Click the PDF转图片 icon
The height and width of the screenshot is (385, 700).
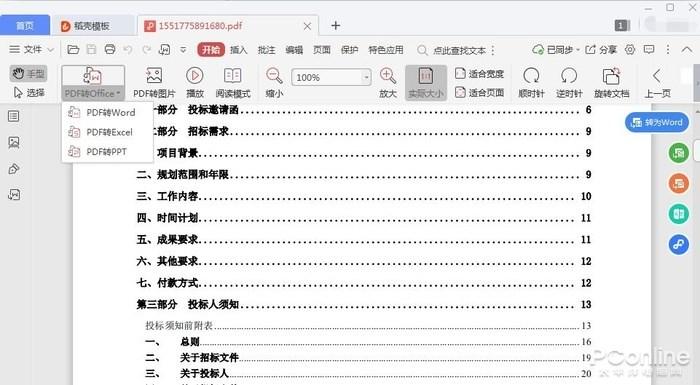pos(154,76)
